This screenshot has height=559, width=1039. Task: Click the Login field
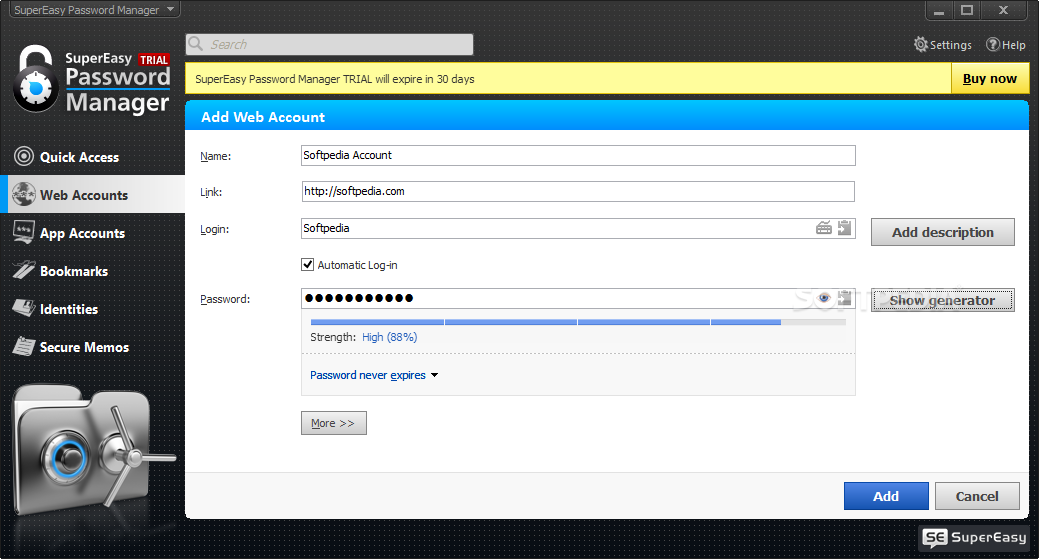(578, 229)
